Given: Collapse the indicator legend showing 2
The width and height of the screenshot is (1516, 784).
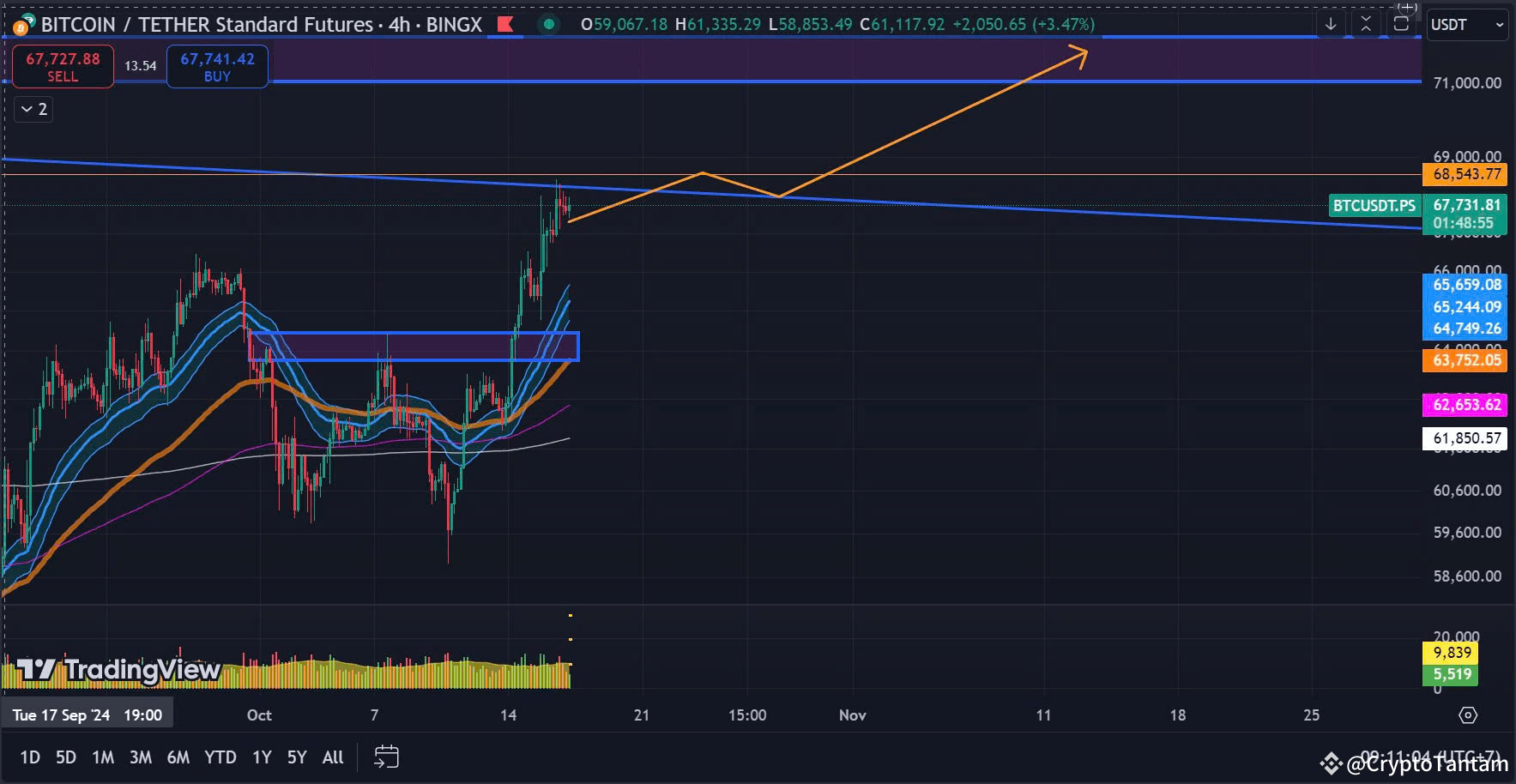Looking at the screenshot, I should [x=33, y=109].
